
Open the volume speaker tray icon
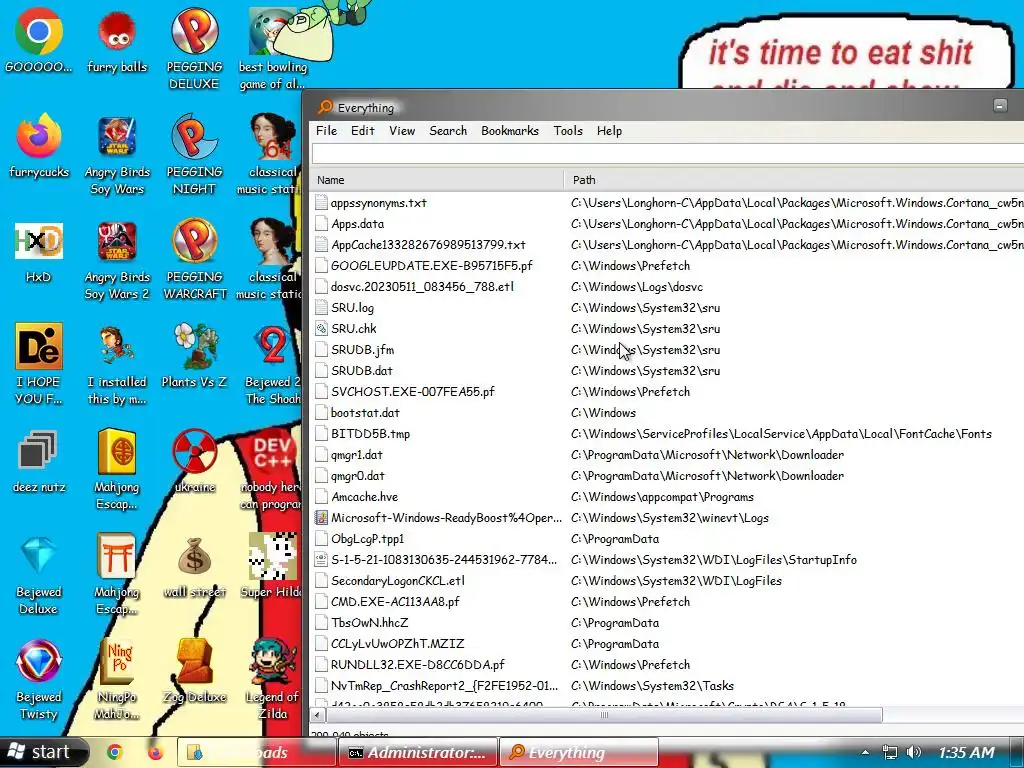click(x=914, y=752)
